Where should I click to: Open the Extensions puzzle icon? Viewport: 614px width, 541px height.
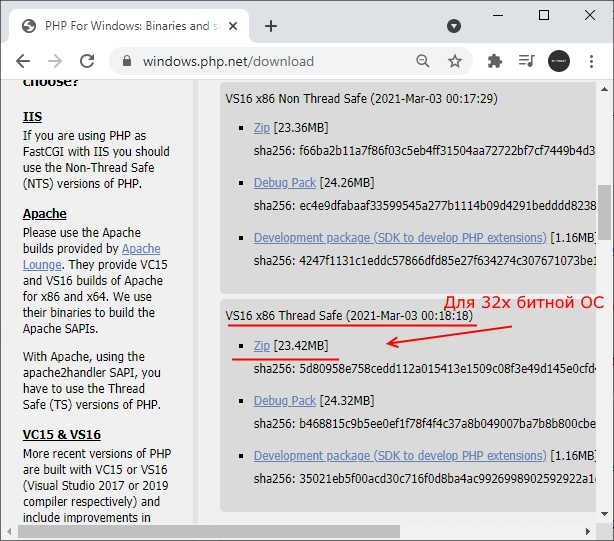coord(495,61)
